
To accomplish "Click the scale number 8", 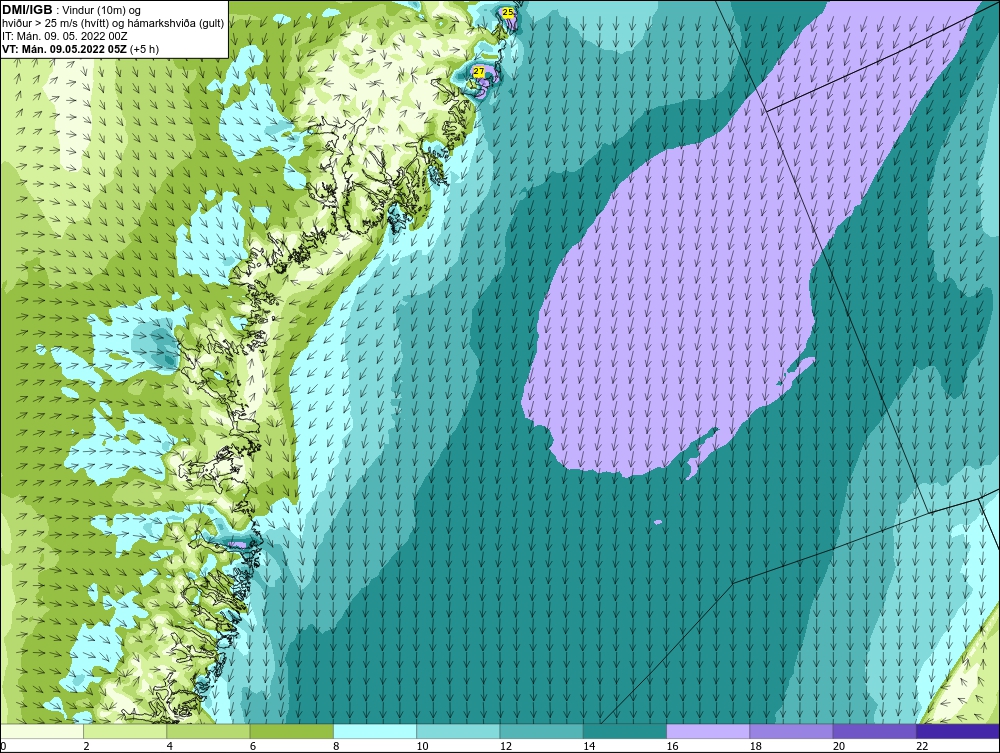I will (337, 747).
